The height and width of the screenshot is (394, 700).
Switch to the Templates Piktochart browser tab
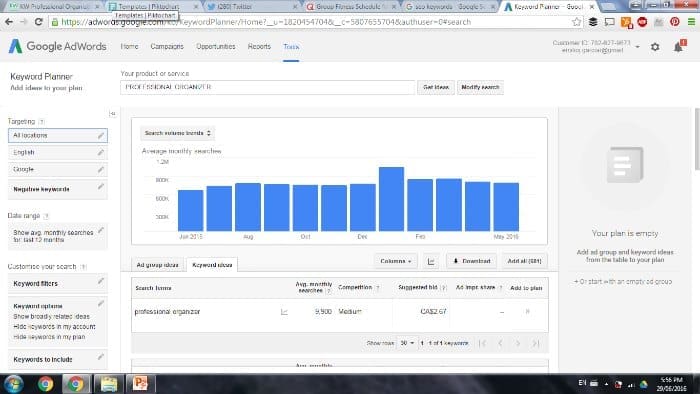point(153,7)
